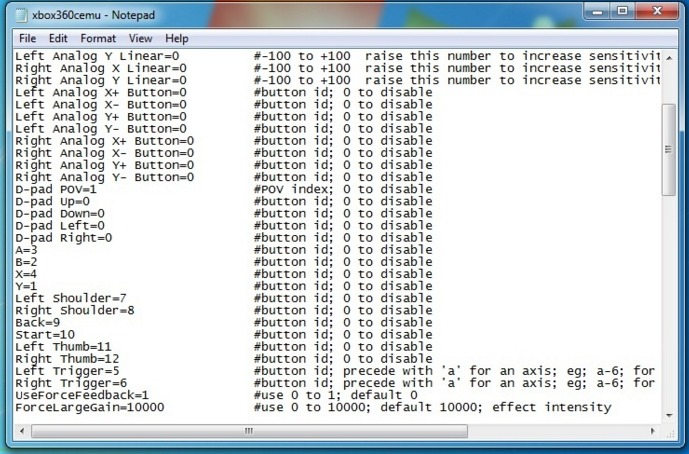Open the File menu

pyautogui.click(x=27, y=39)
